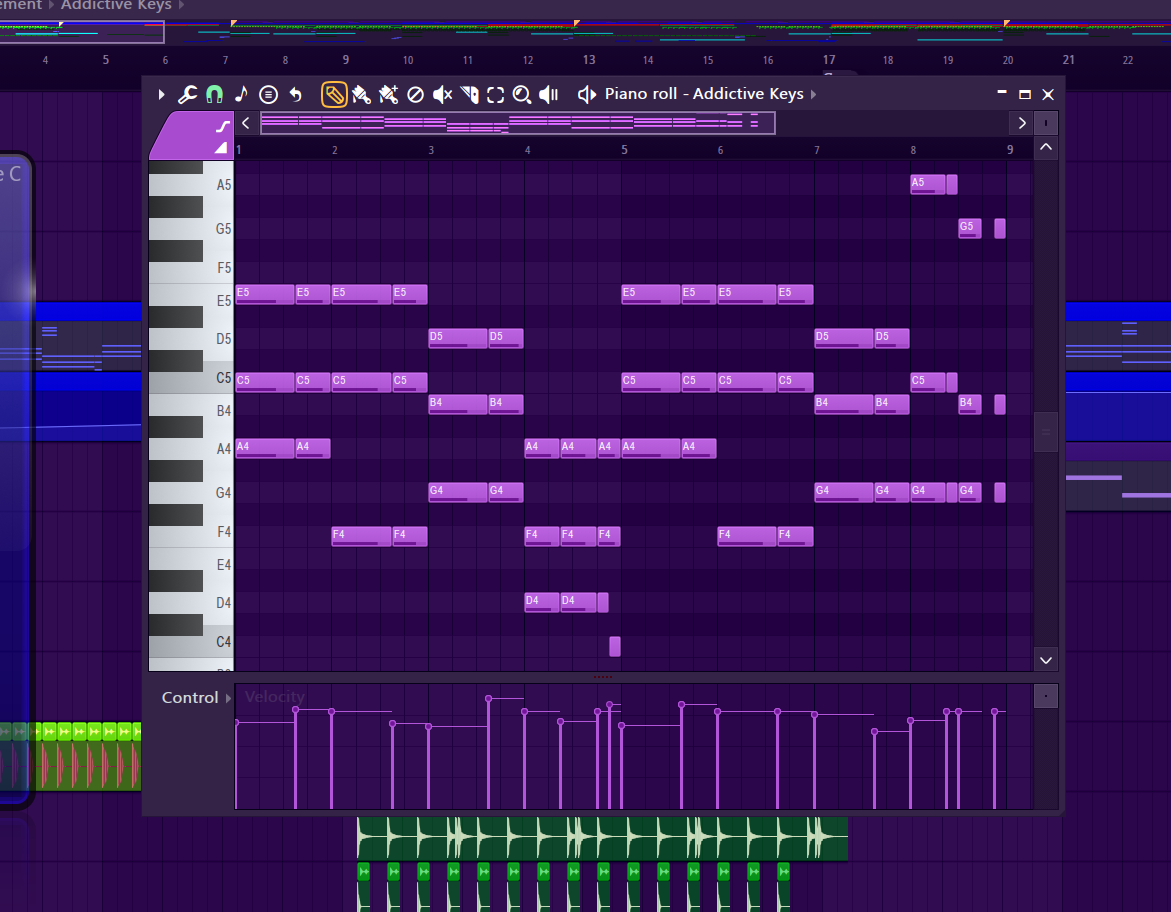Select the Paint brush tool
The height and width of the screenshot is (912, 1171).
coord(361,95)
